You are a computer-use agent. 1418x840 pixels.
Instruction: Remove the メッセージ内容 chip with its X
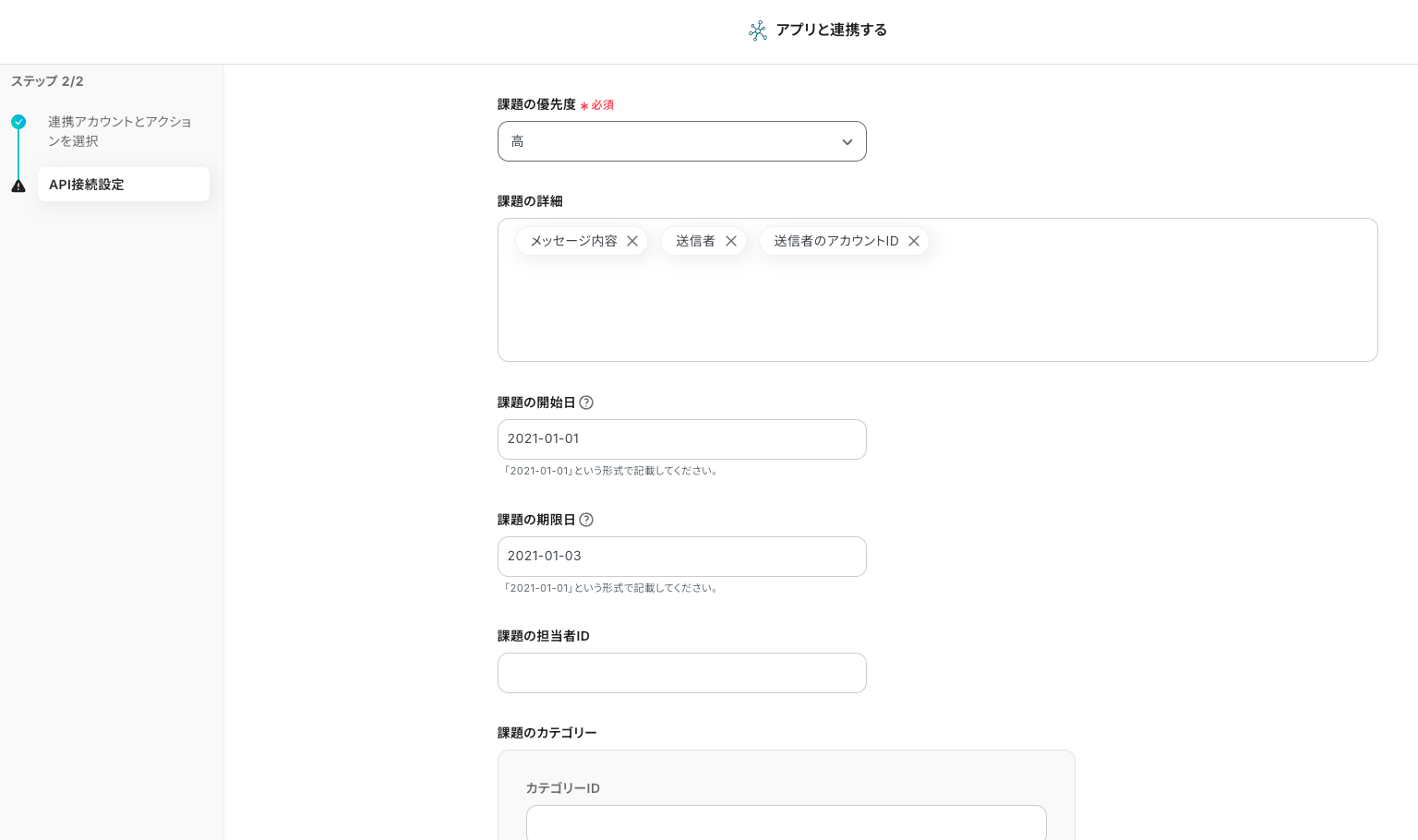pos(632,241)
